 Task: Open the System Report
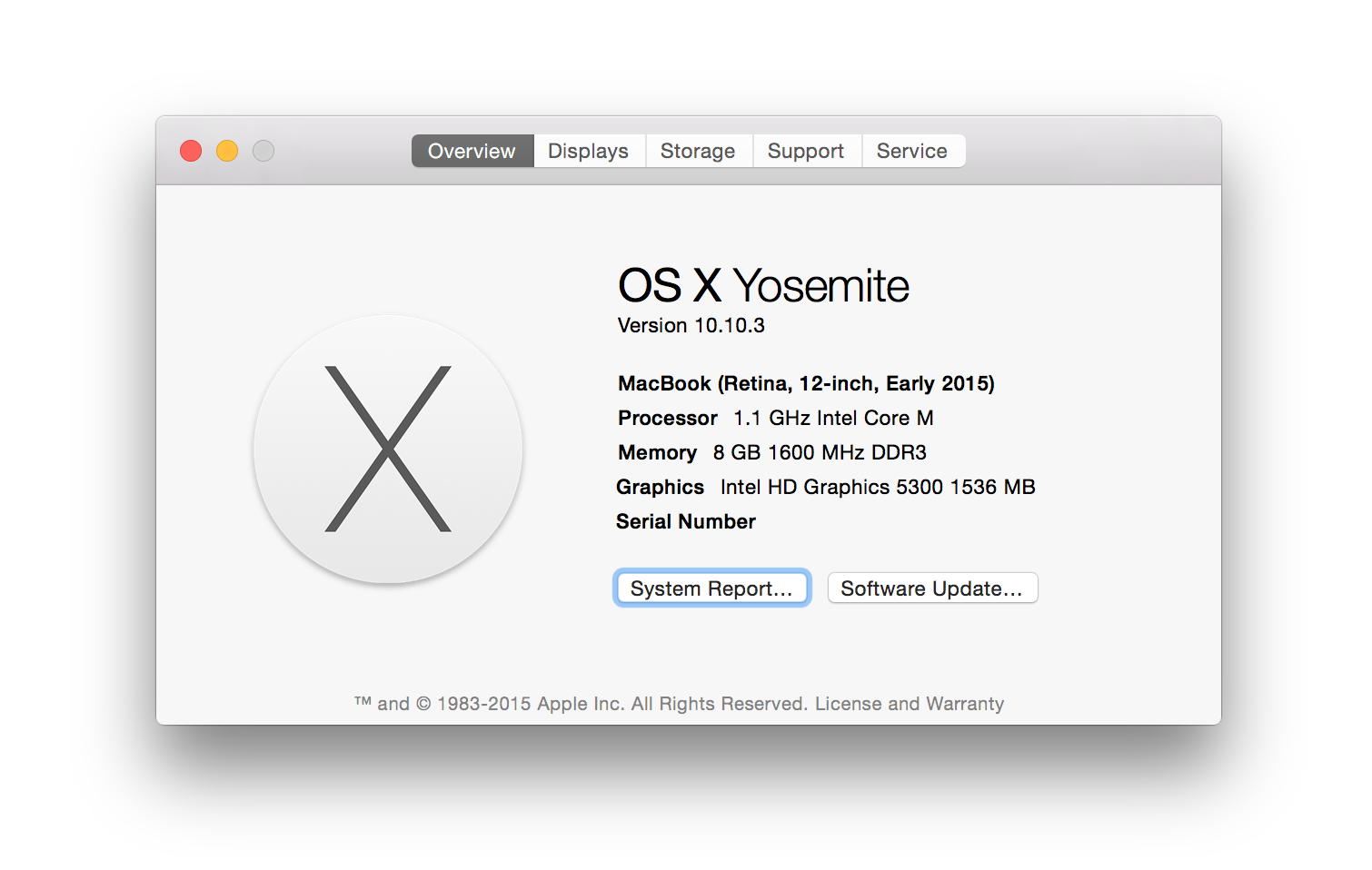[x=711, y=588]
